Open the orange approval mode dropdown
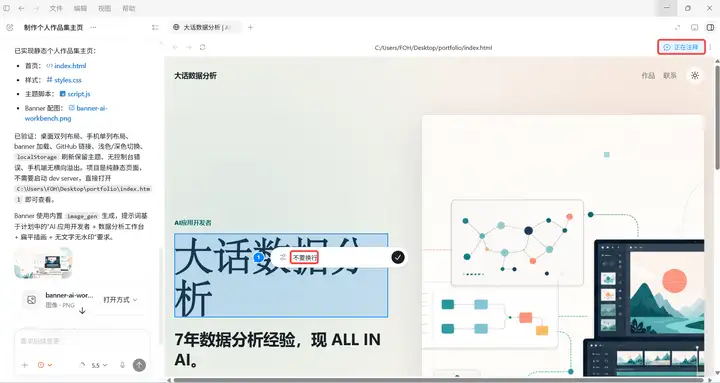This screenshot has width=720, height=383. (x=45, y=365)
